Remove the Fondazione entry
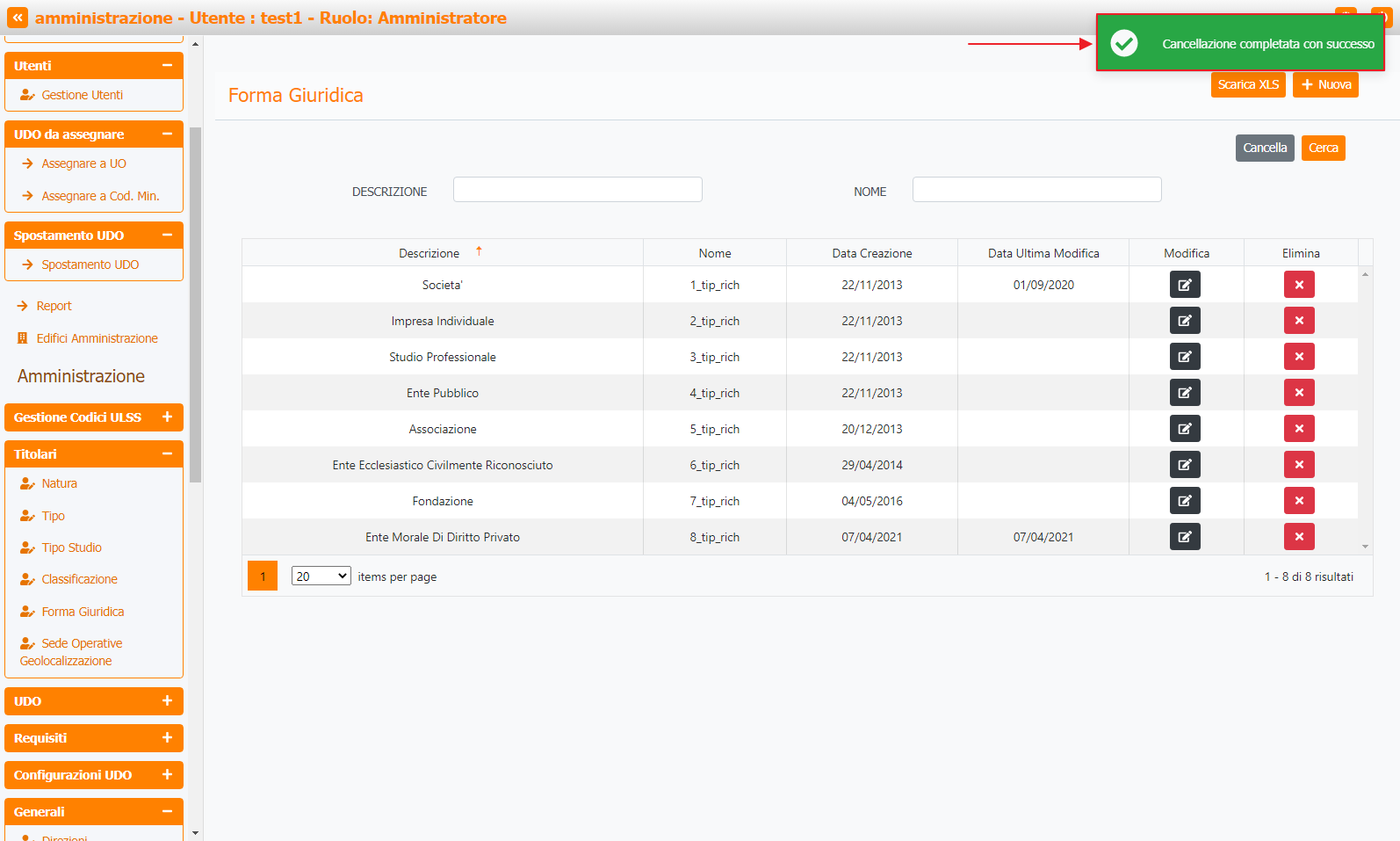 pos(1298,501)
